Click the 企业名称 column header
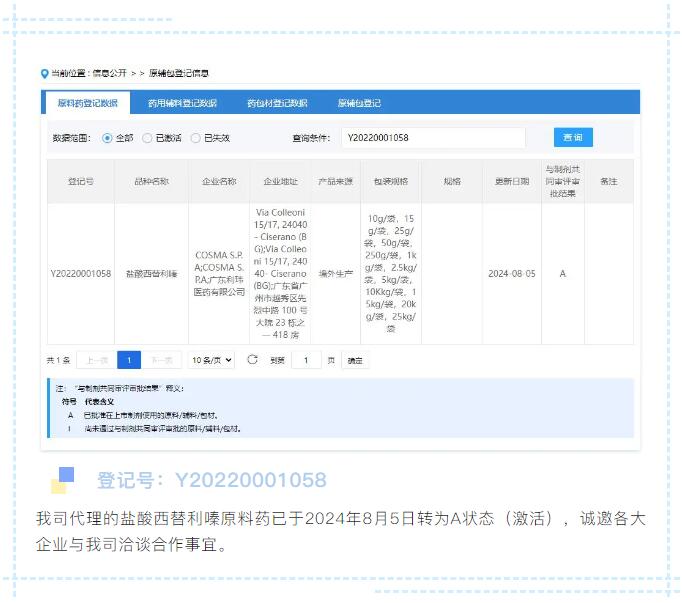 click(219, 181)
